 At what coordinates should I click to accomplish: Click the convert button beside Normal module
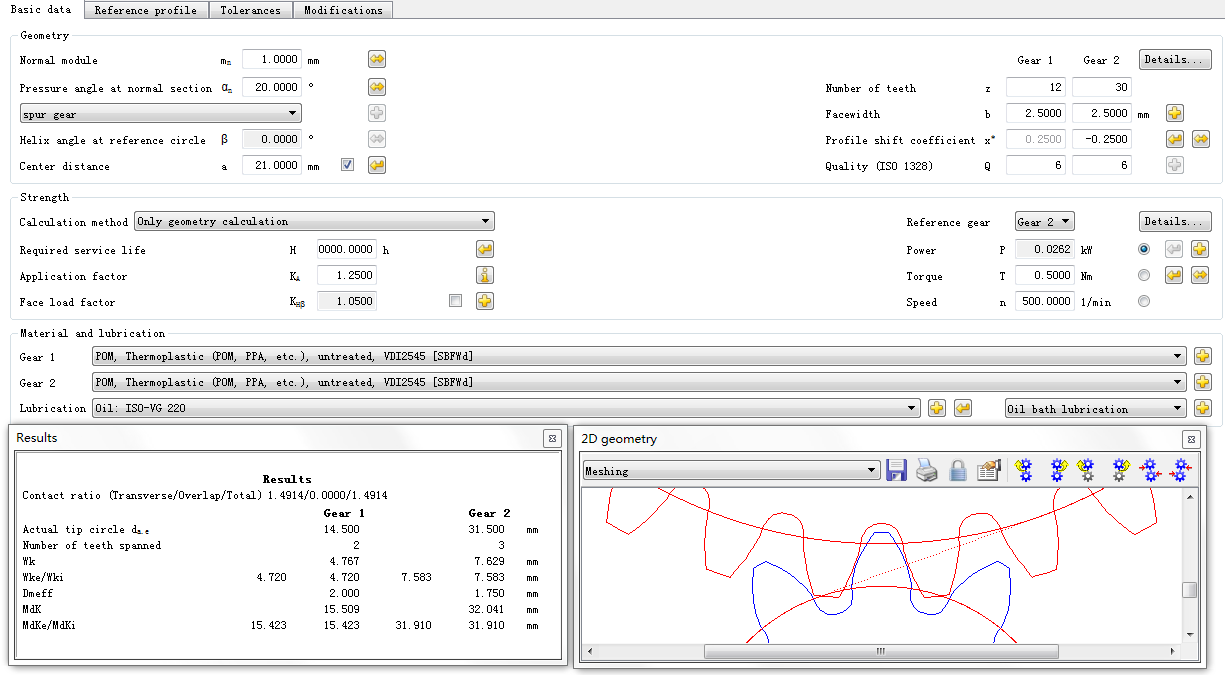(x=377, y=60)
